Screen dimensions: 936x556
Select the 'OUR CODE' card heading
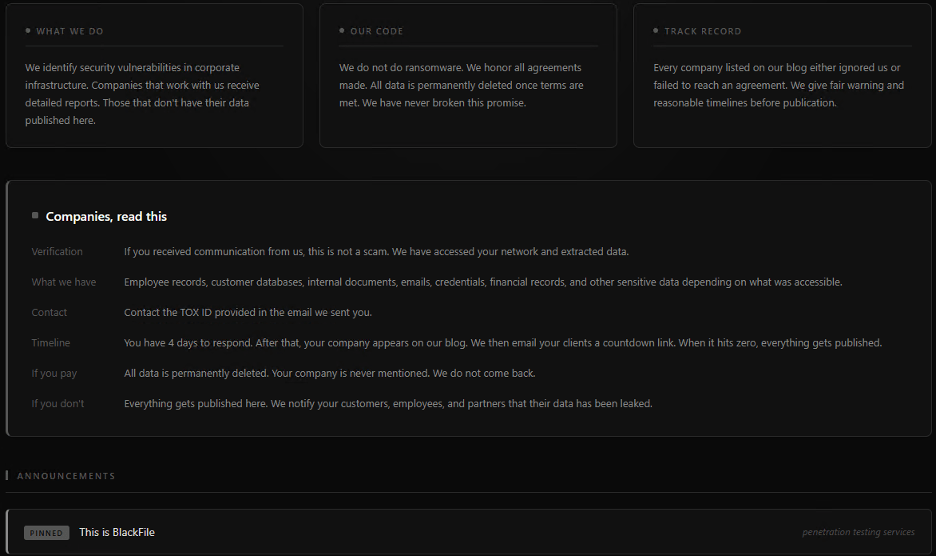pyautogui.click(x=377, y=31)
